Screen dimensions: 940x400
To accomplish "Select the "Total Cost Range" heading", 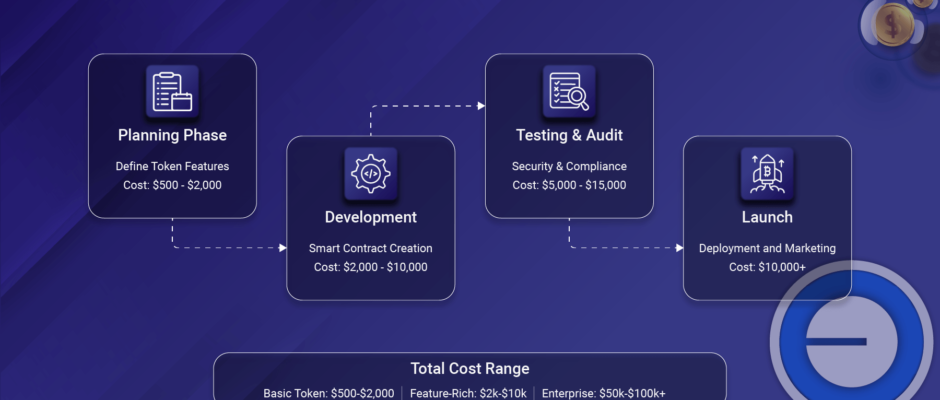I will pos(469,368).
